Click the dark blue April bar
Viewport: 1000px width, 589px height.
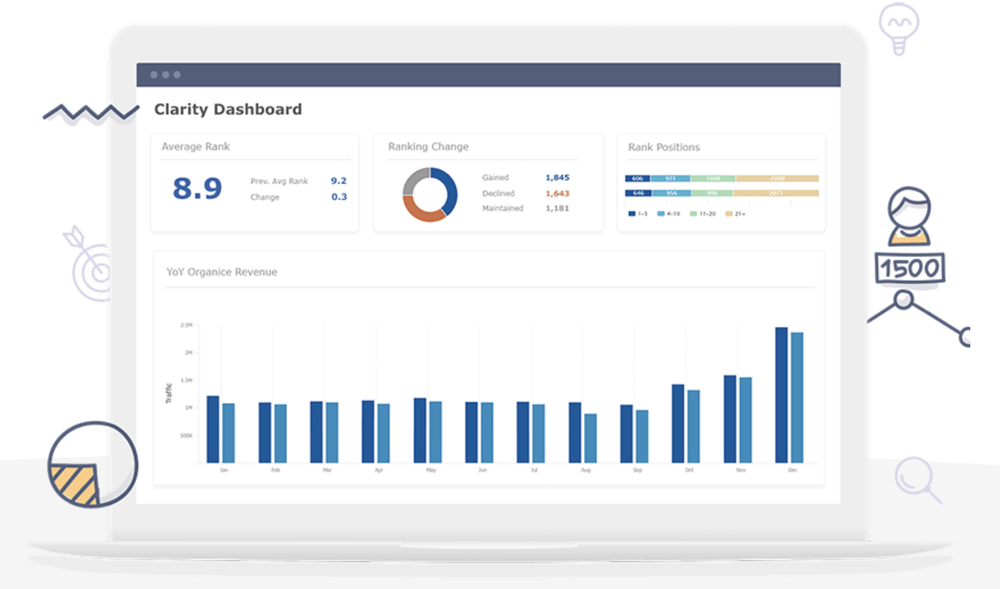coord(368,432)
